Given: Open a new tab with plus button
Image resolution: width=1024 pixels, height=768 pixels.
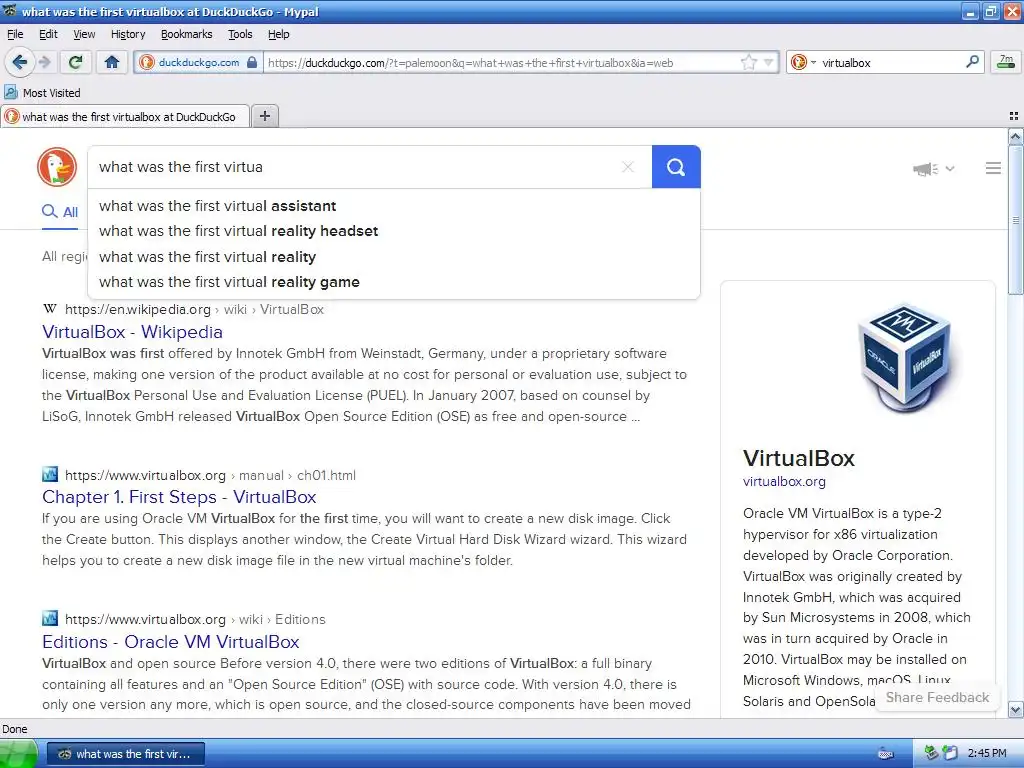Looking at the screenshot, I should click(x=264, y=116).
